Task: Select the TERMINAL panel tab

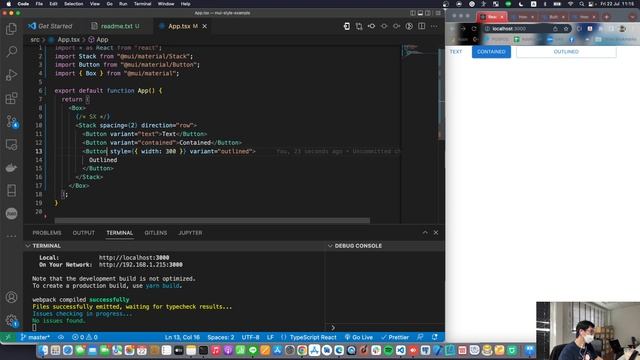Action: point(120,233)
